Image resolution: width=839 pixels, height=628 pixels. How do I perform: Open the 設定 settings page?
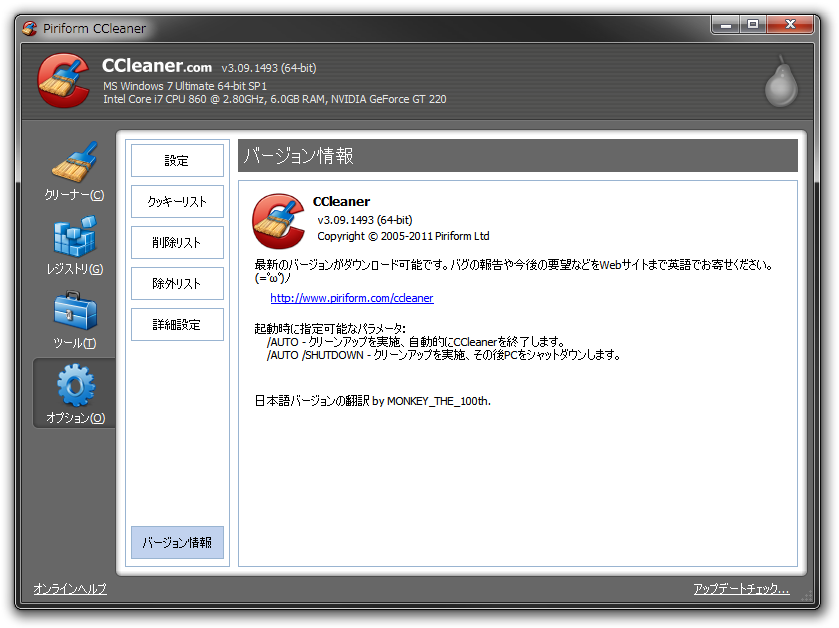tap(177, 160)
